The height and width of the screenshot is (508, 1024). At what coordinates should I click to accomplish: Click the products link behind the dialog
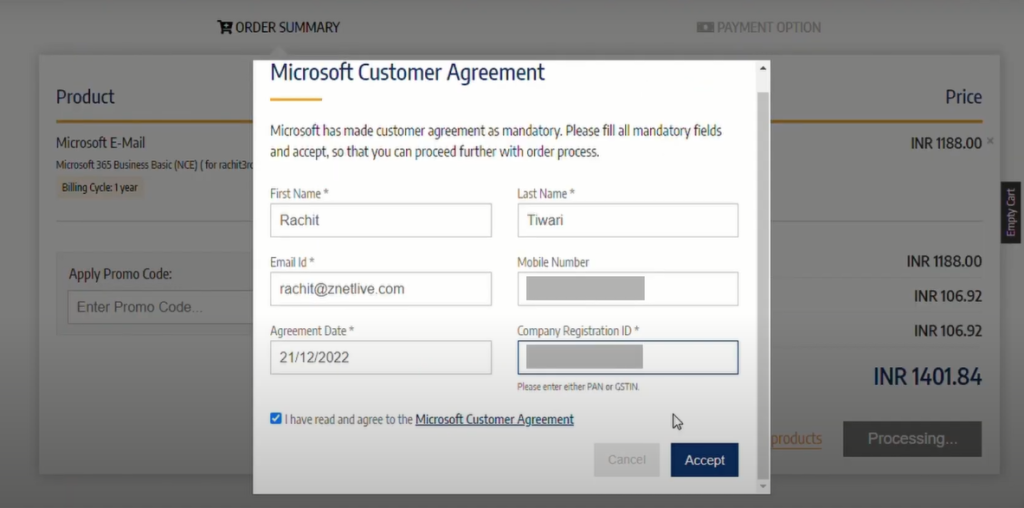(x=797, y=439)
